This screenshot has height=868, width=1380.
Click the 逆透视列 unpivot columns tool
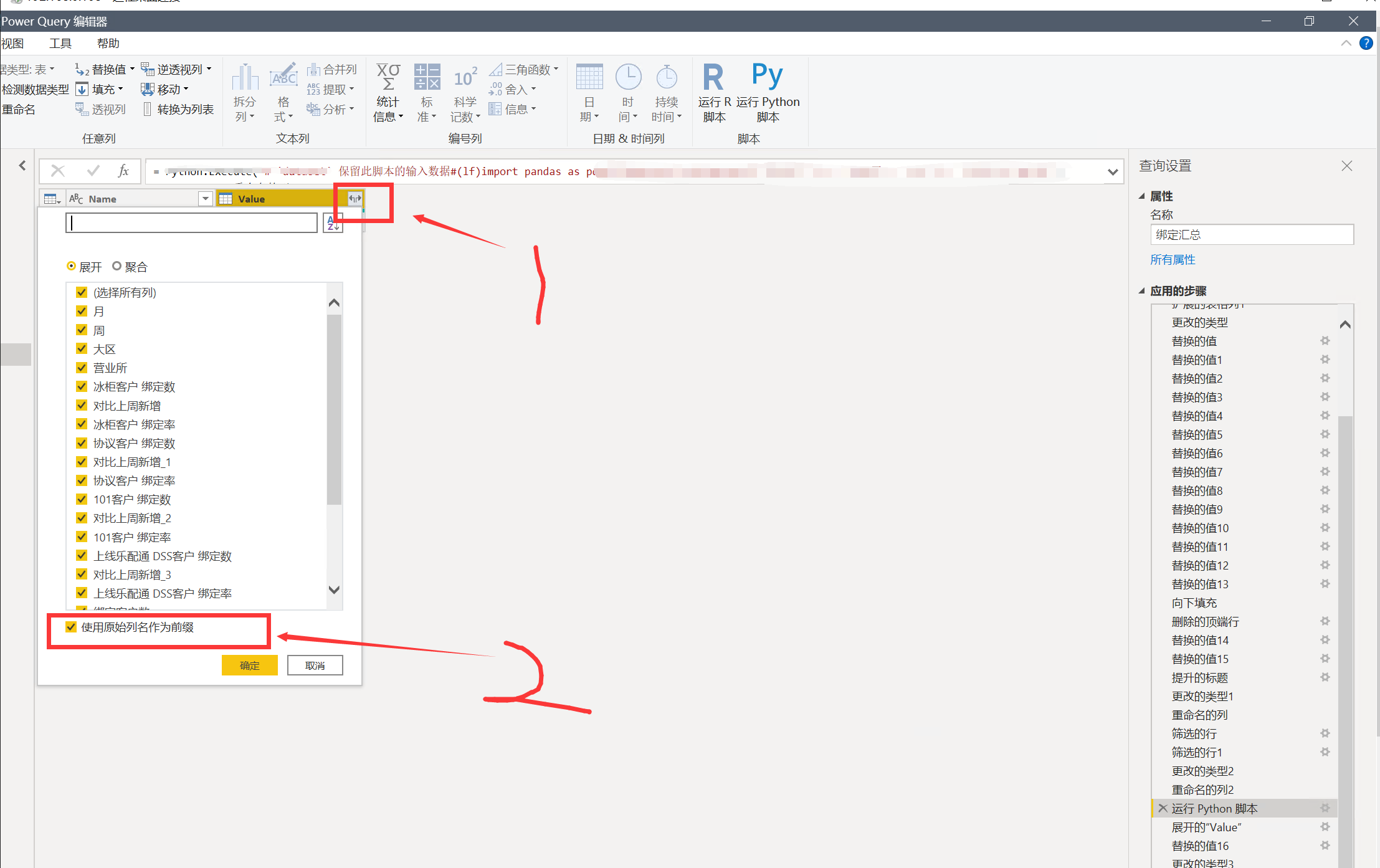click(176, 69)
